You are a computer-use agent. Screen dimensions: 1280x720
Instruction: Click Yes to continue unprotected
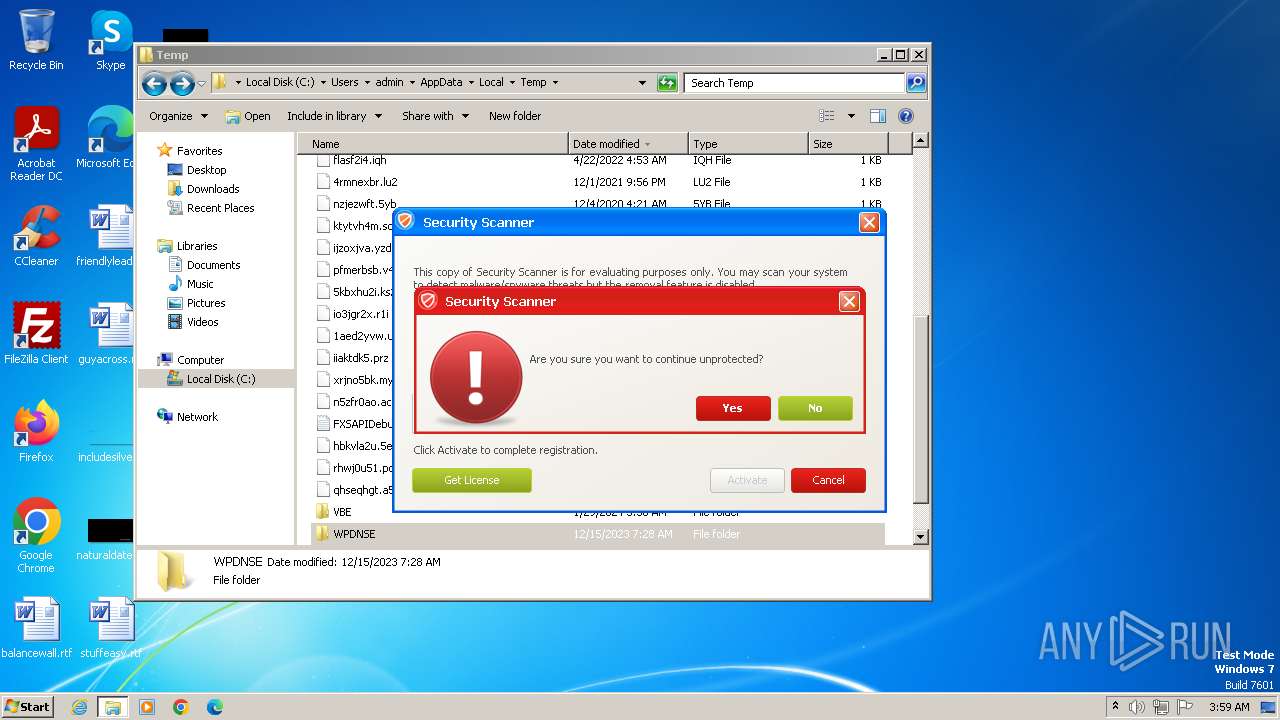tap(733, 408)
